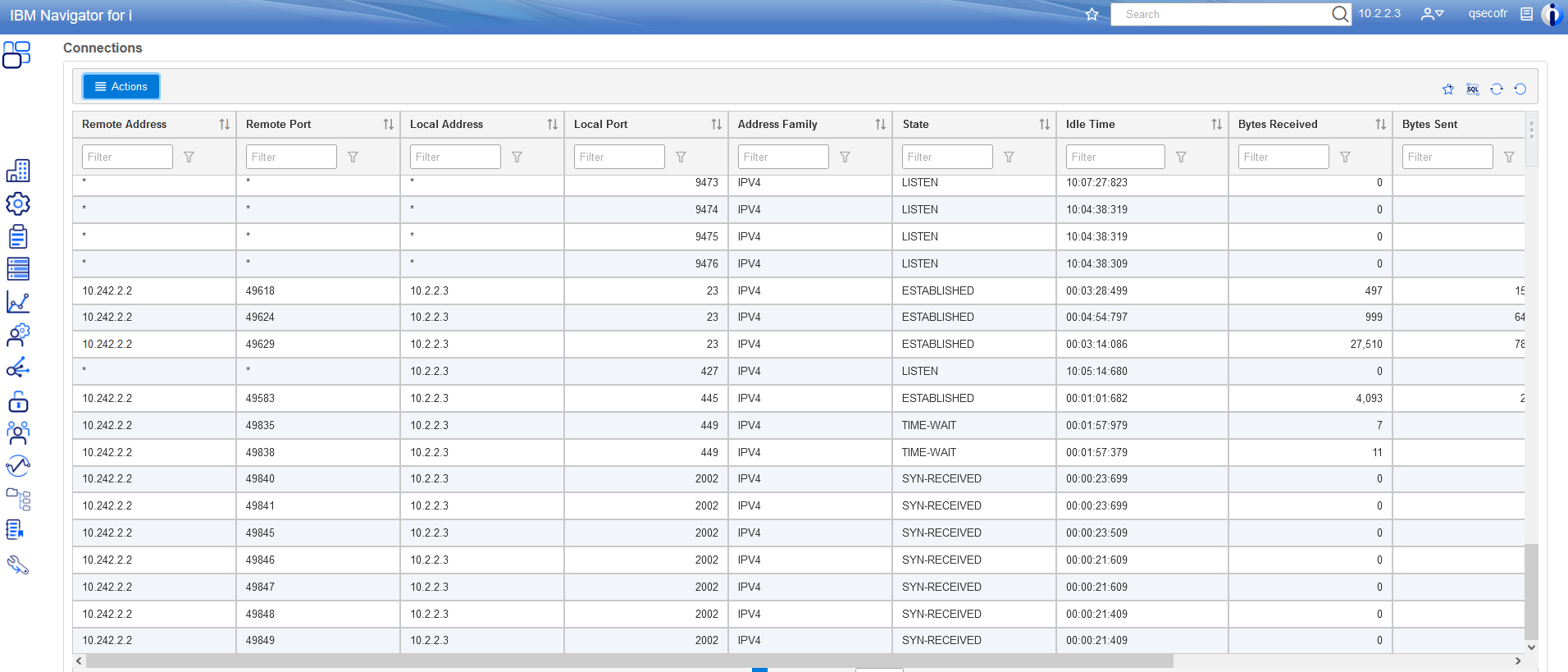Sort by State column arrows

coord(1044,124)
